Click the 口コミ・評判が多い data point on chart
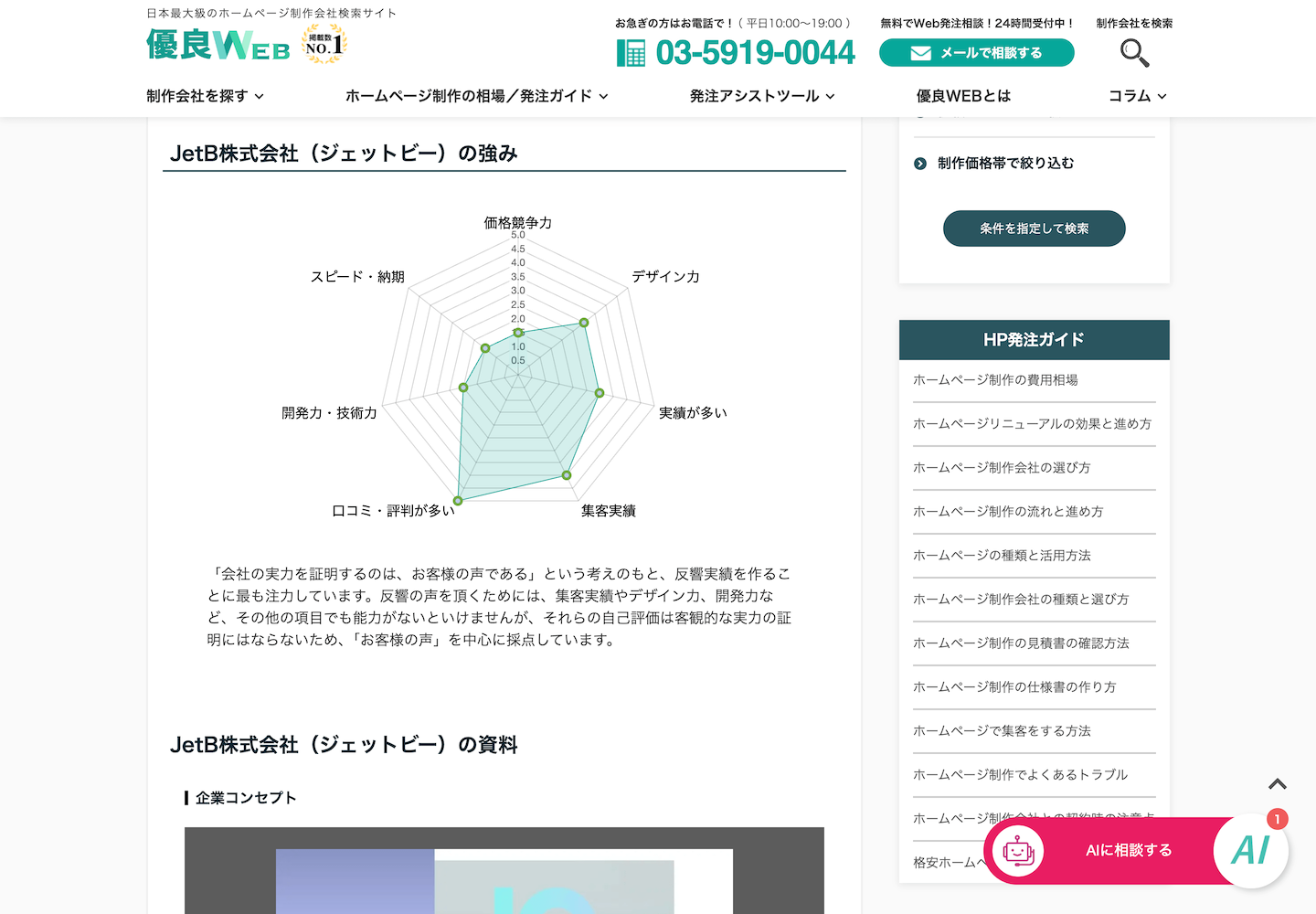Image resolution: width=1316 pixels, height=914 pixels. 458,501
